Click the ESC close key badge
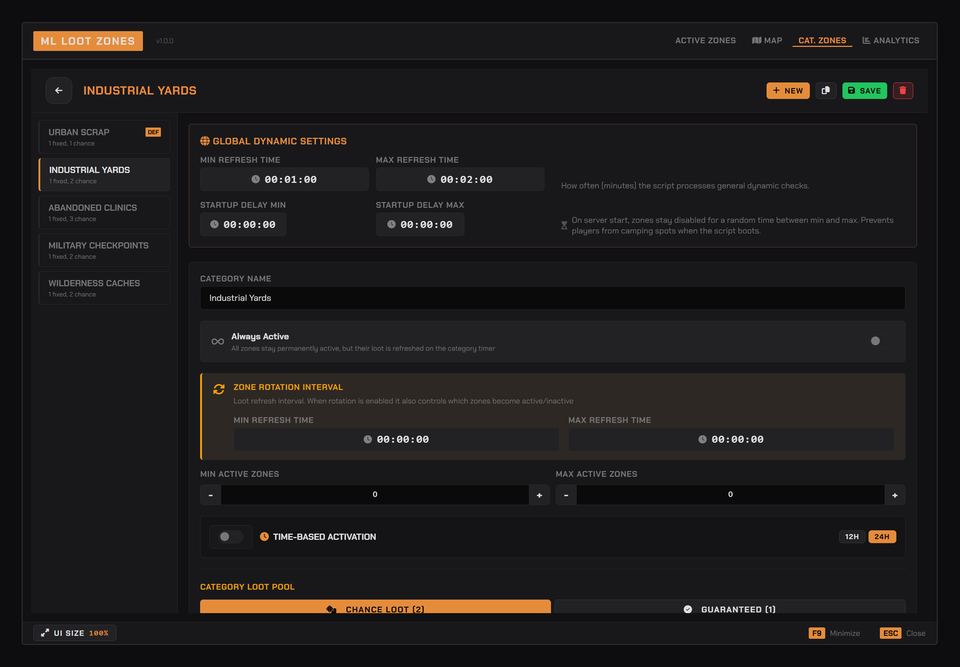960x667 pixels. [890, 633]
